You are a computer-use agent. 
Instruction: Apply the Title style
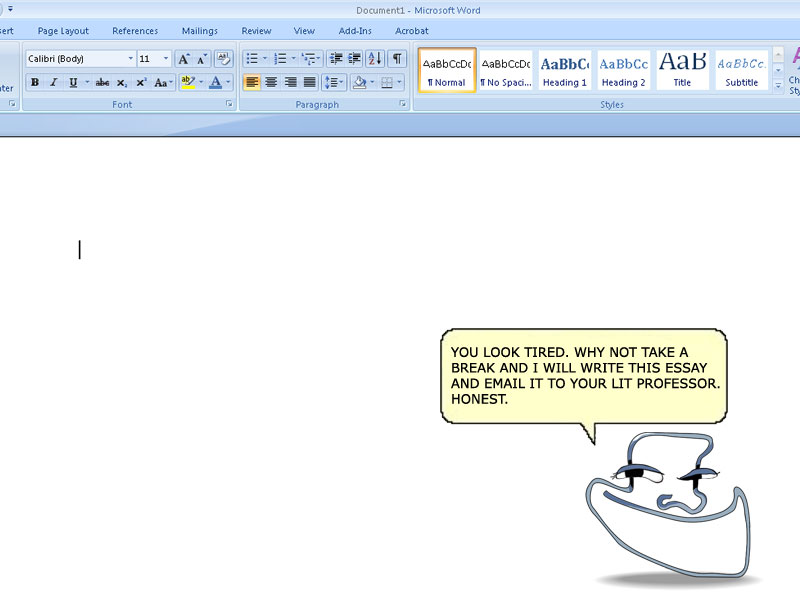pyautogui.click(x=682, y=70)
